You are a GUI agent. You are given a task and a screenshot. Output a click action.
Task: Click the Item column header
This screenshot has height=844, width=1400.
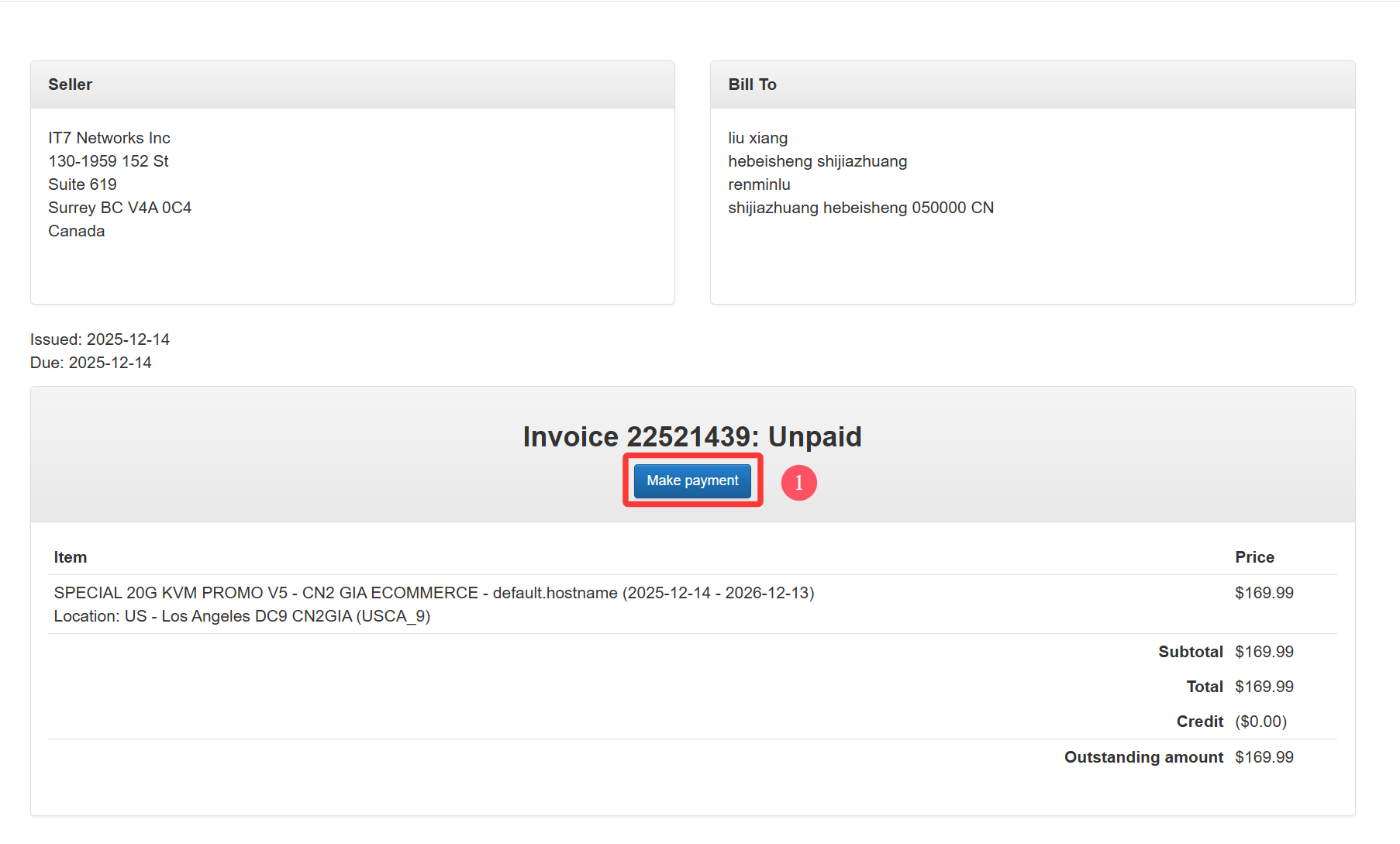pyautogui.click(x=71, y=557)
